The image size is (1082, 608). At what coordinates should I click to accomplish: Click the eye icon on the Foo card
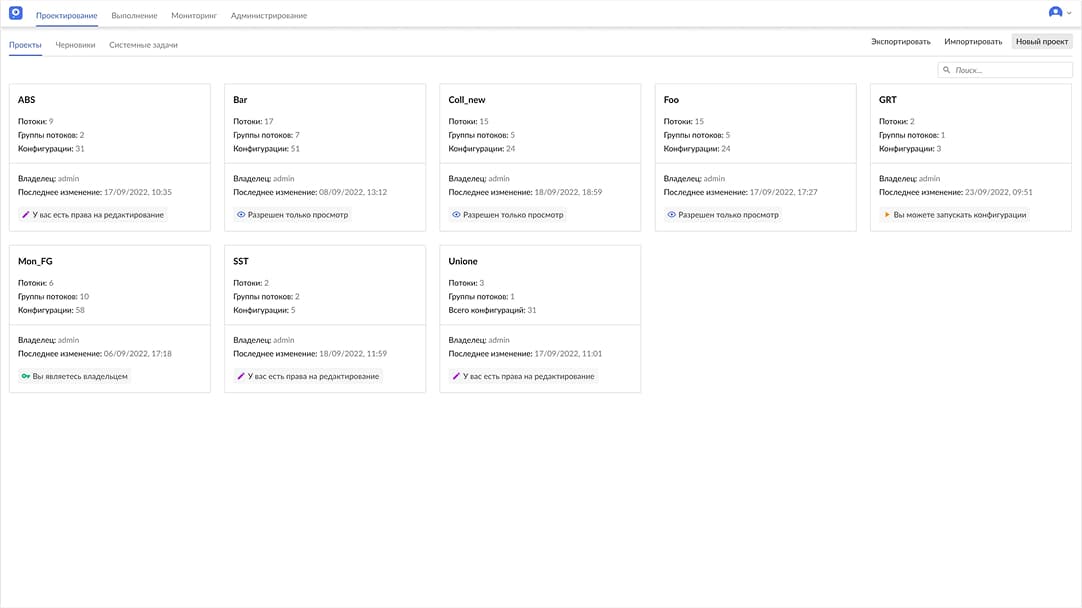click(670, 213)
